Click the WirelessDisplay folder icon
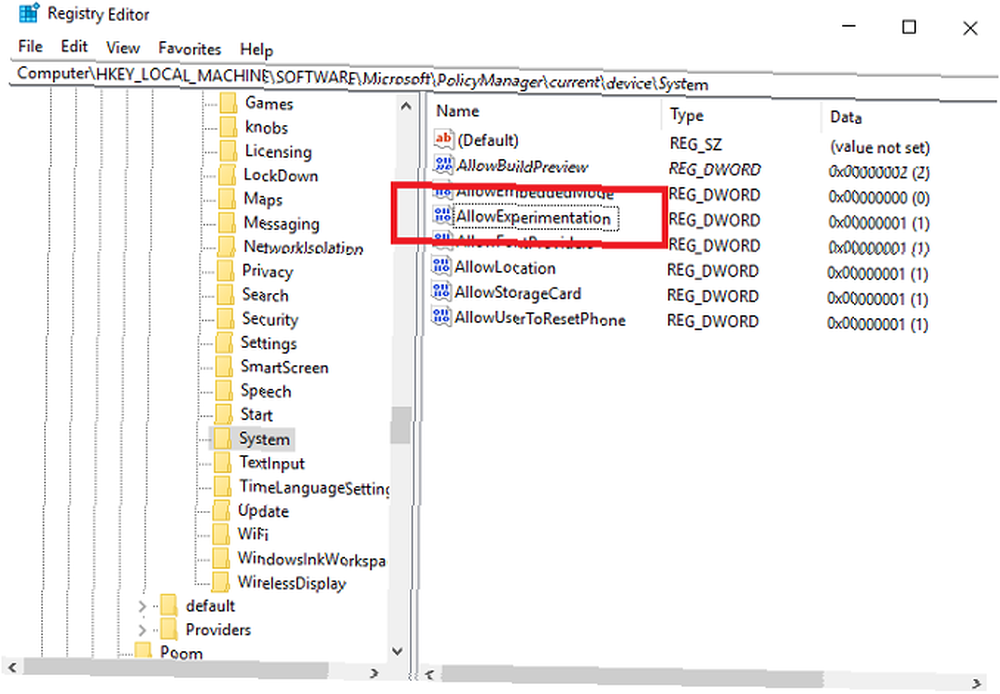1000x694 pixels. pos(221,582)
